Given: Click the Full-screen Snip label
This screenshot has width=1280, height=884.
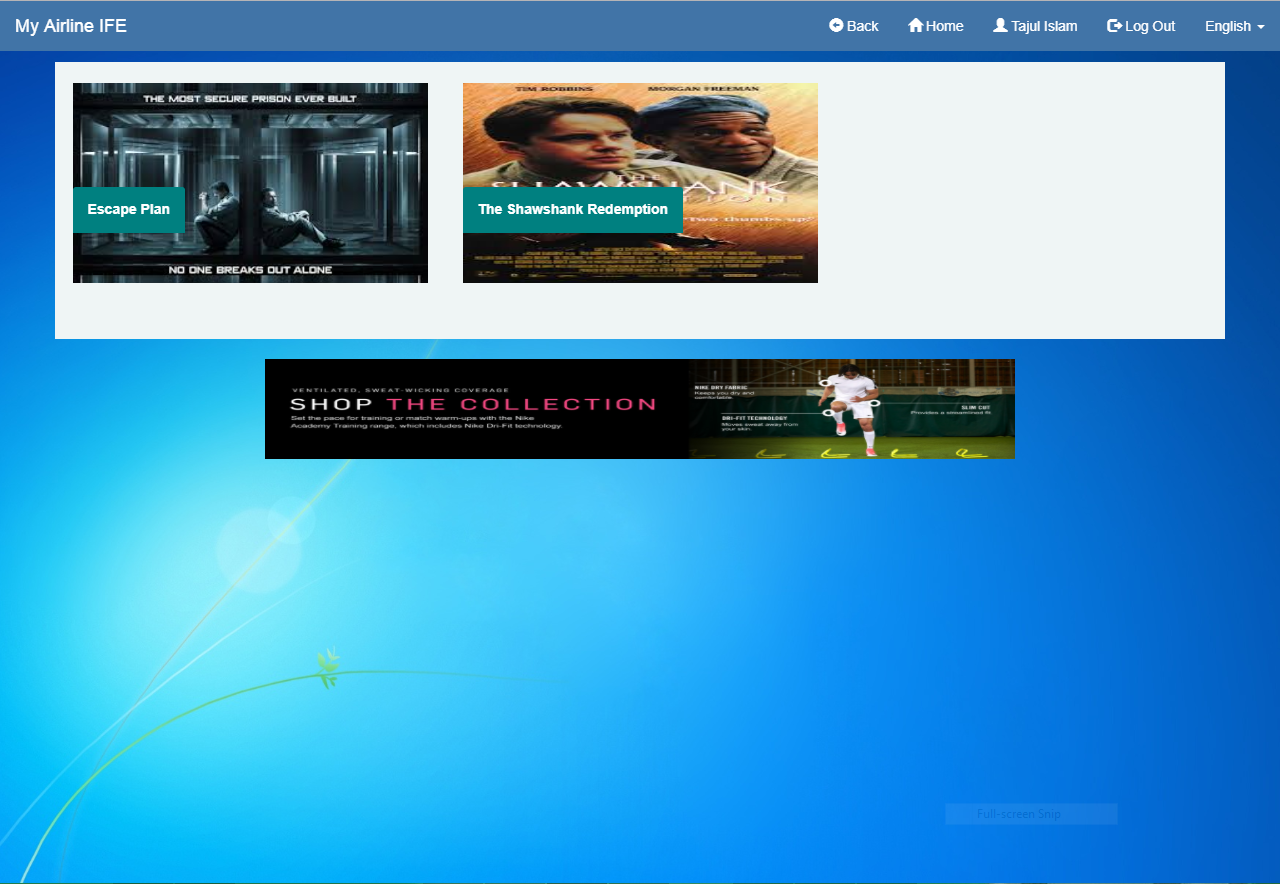Looking at the screenshot, I should [1019, 814].
